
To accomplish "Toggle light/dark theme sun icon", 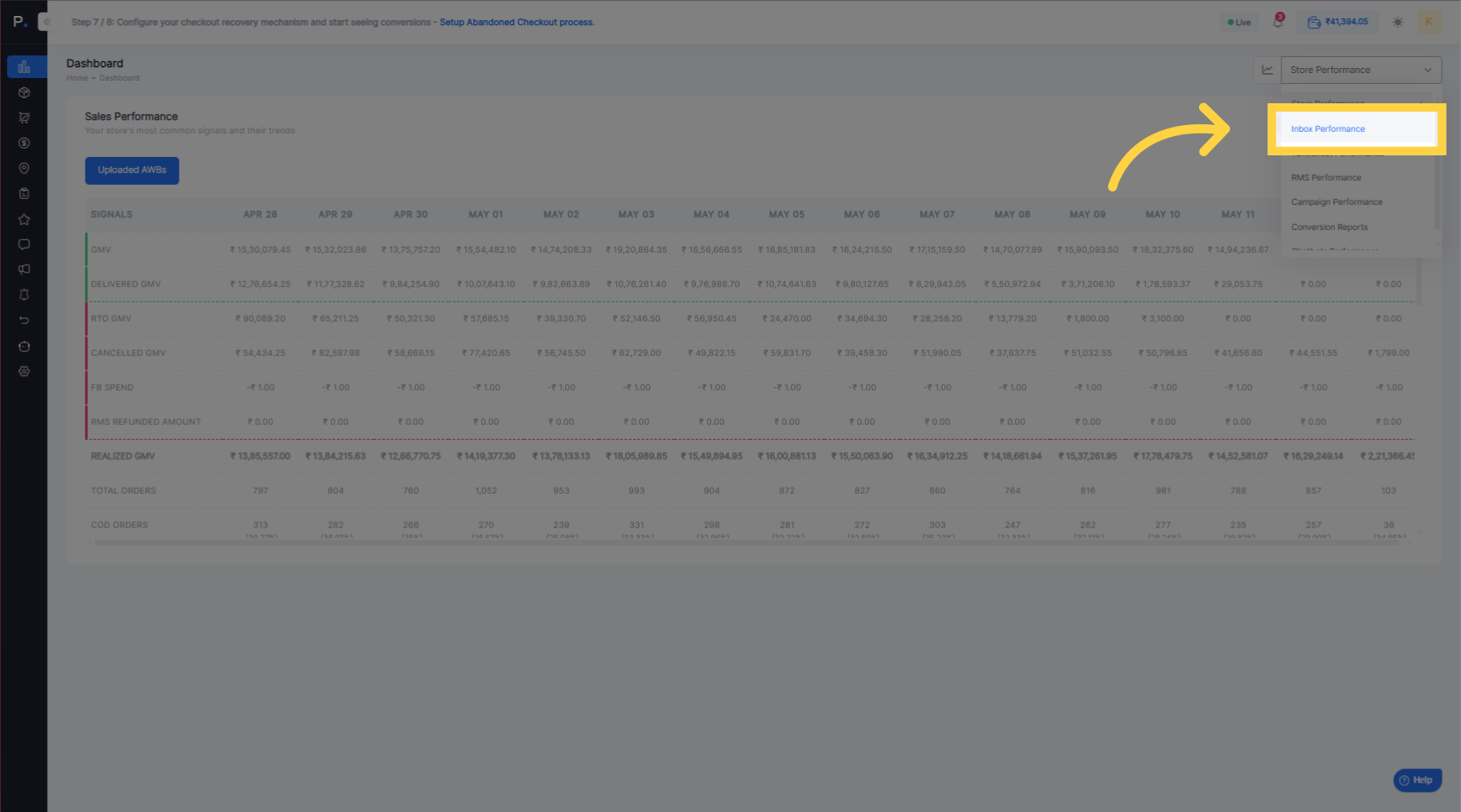I will tap(1398, 22).
